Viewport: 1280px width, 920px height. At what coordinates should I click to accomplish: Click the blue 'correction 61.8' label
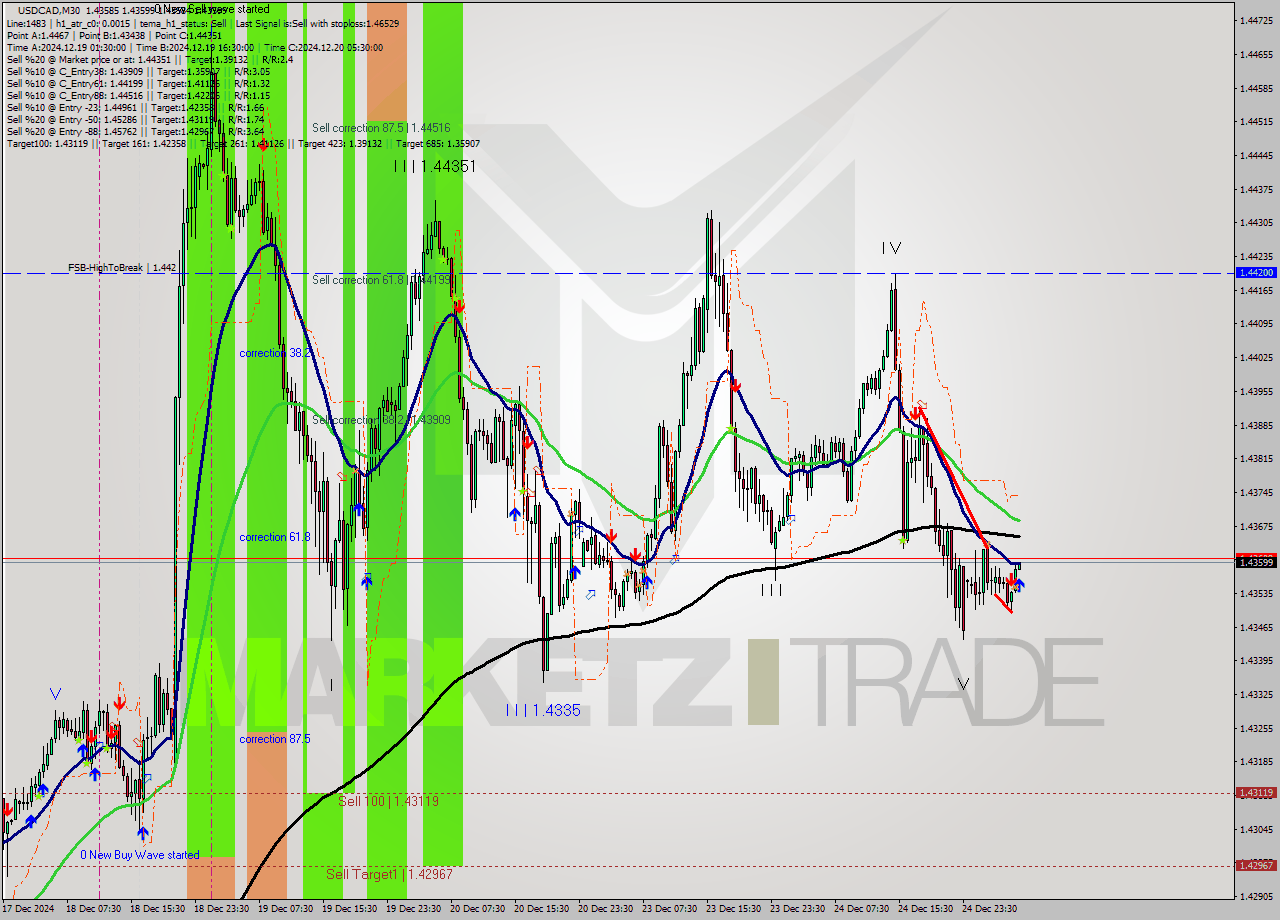point(275,537)
